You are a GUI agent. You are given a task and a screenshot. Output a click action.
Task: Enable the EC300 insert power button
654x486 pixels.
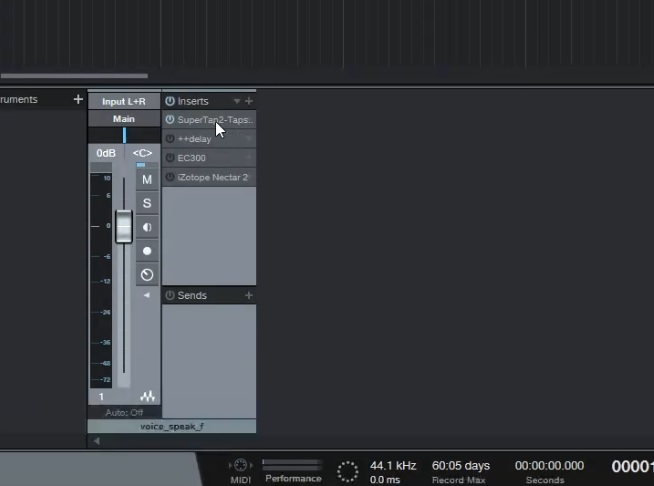coord(170,158)
